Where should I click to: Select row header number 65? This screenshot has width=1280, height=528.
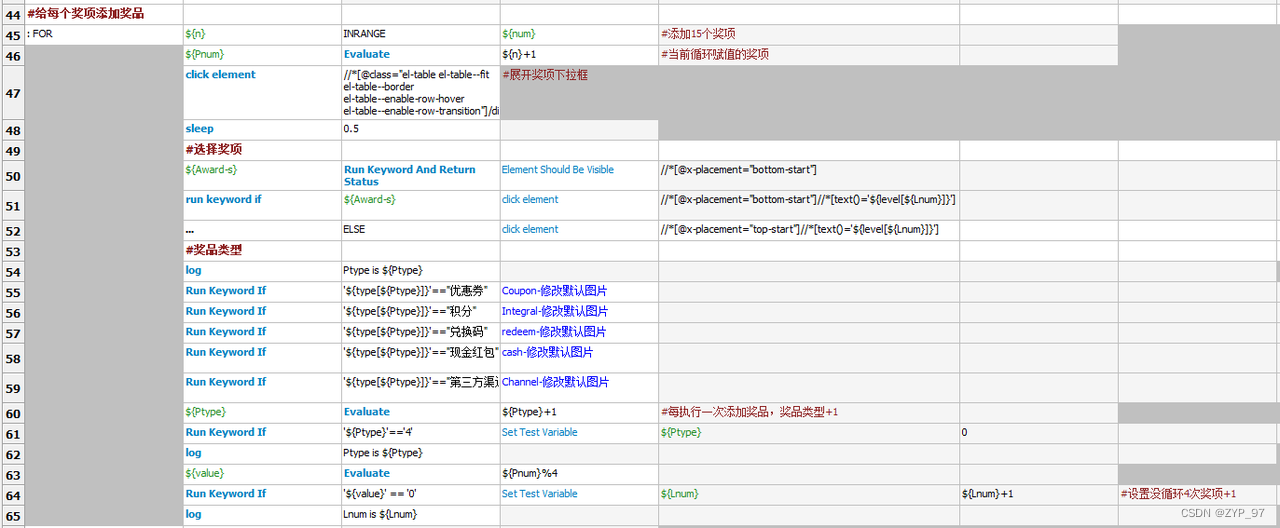pos(12,515)
